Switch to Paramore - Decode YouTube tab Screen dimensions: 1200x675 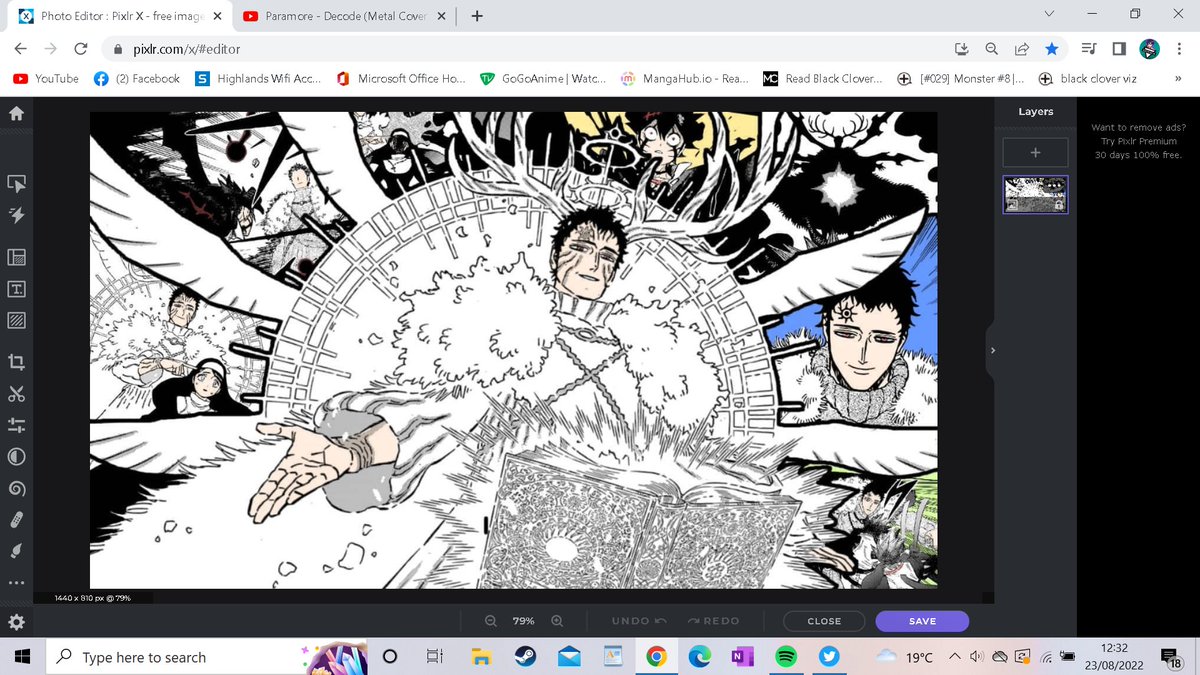[347, 16]
